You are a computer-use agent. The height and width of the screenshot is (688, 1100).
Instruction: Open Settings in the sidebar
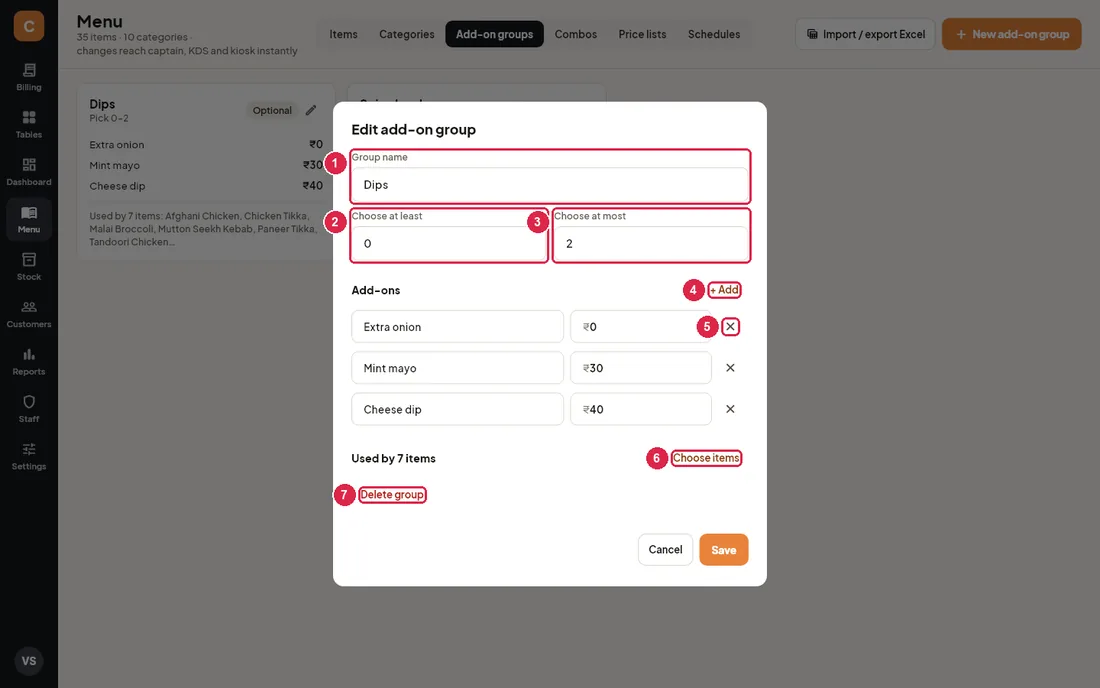pyautogui.click(x=29, y=457)
